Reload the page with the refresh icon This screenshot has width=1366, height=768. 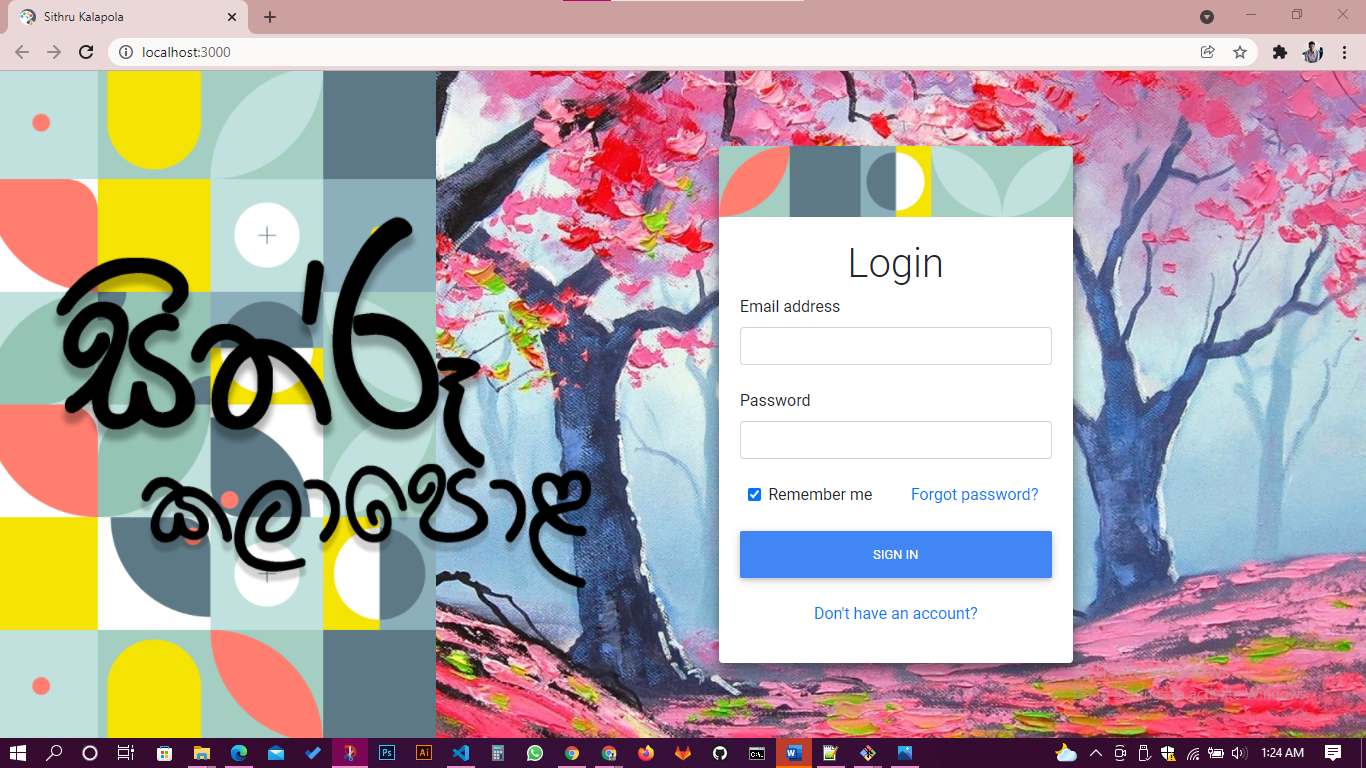click(x=87, y=52)
